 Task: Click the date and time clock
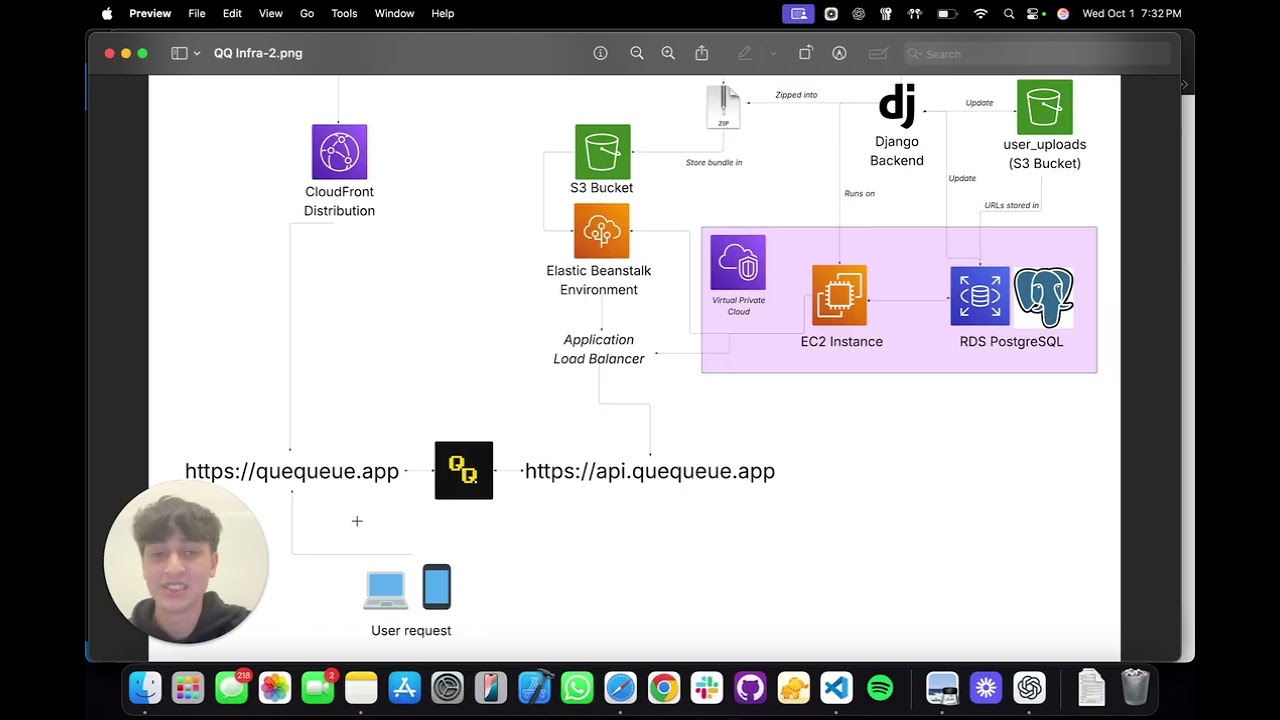1132,13
